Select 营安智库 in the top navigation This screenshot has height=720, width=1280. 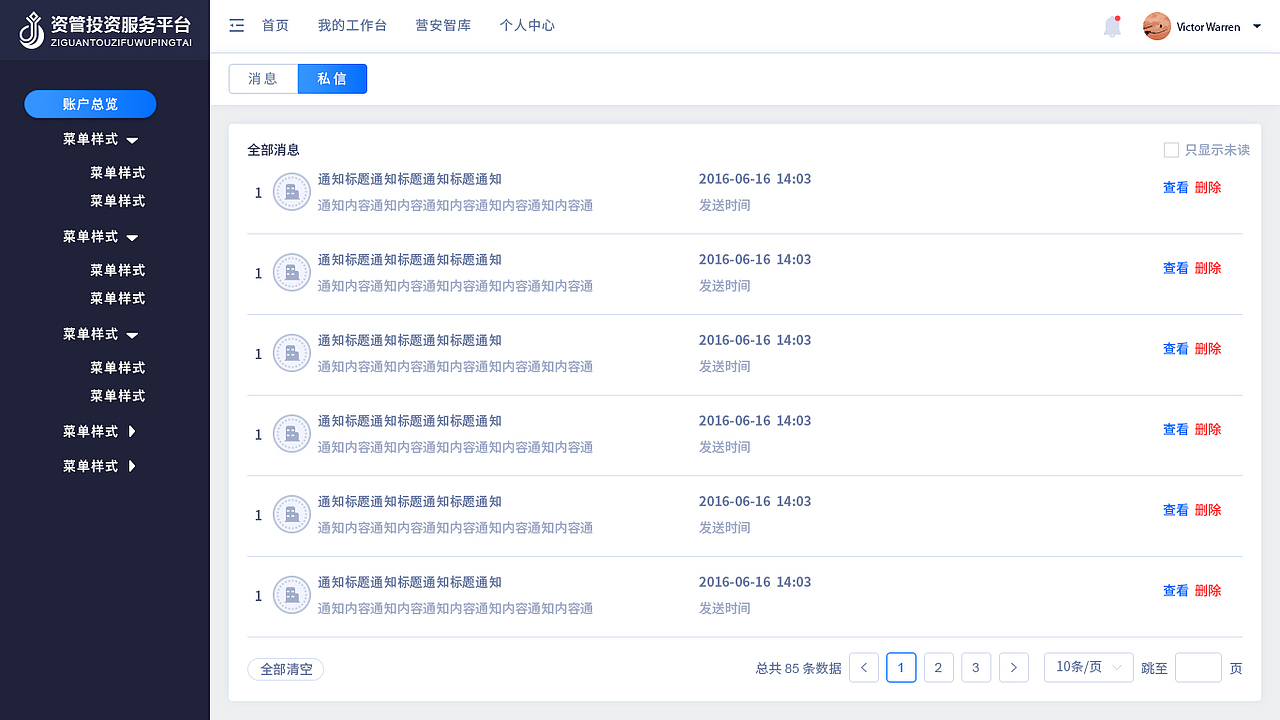443,25
